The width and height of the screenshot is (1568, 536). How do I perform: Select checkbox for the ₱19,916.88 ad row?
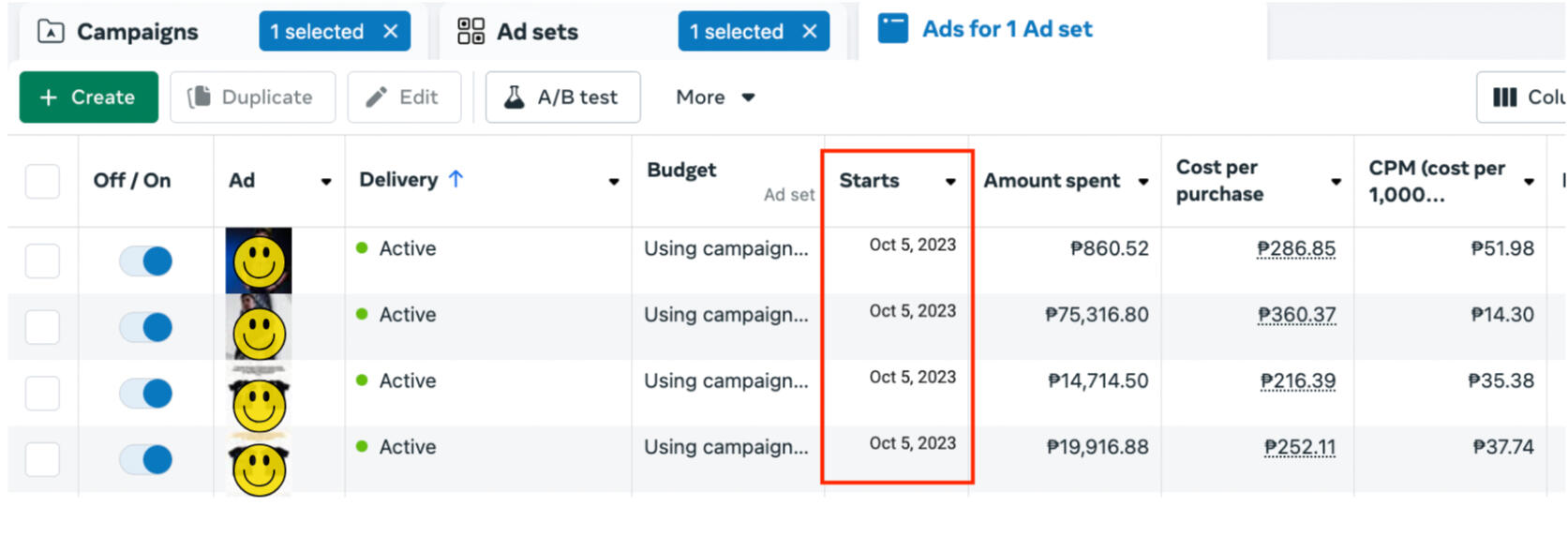coord(42,460)
